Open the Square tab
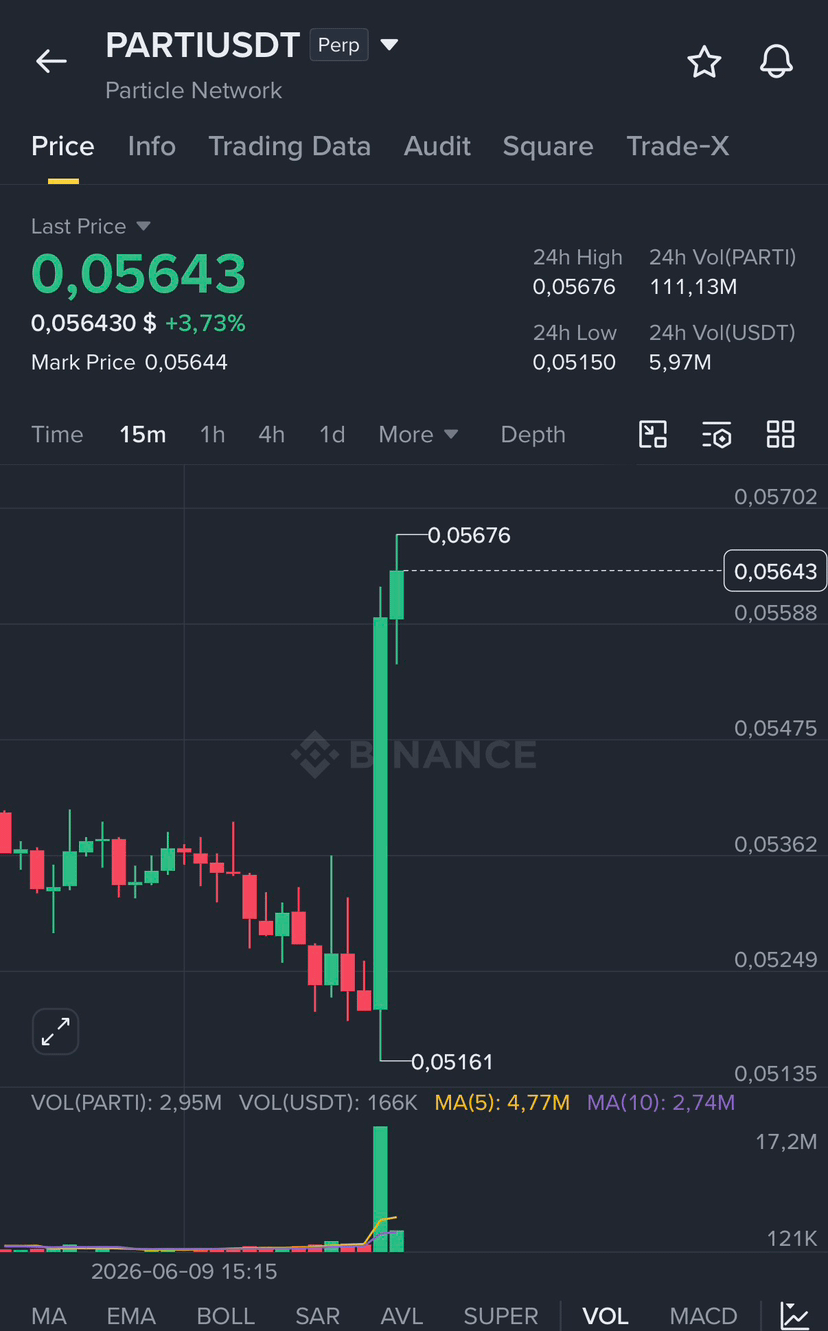Screen dimensions: 828x1331 548,146
